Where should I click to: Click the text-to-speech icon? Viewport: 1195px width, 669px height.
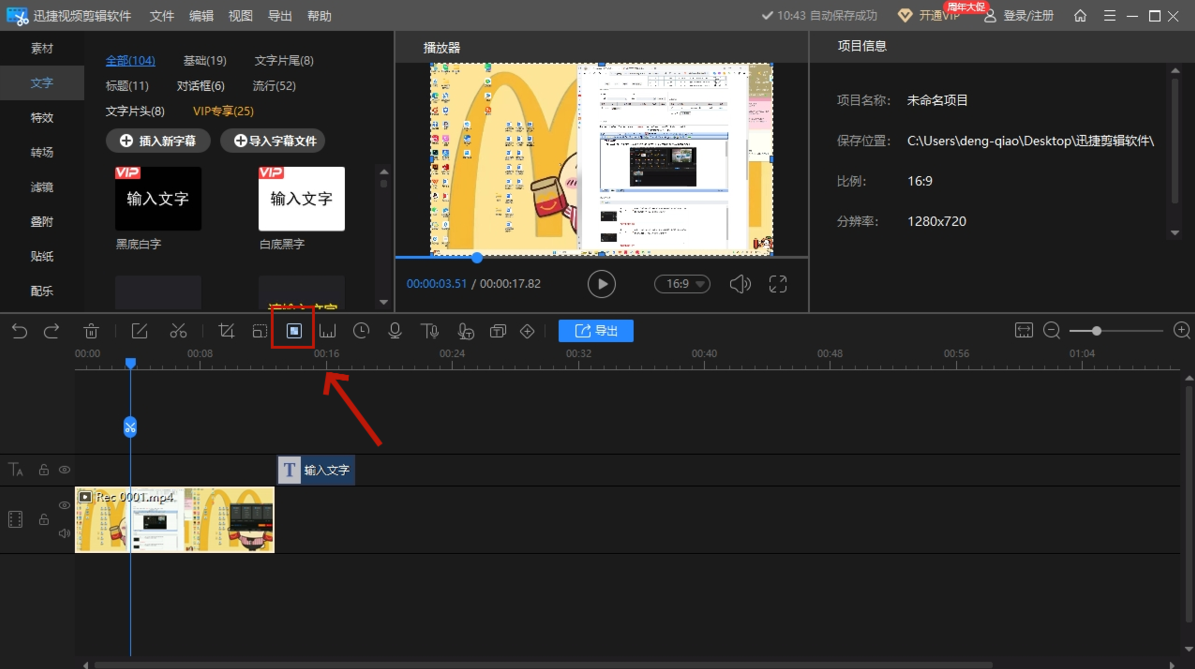tap(430, 331)
